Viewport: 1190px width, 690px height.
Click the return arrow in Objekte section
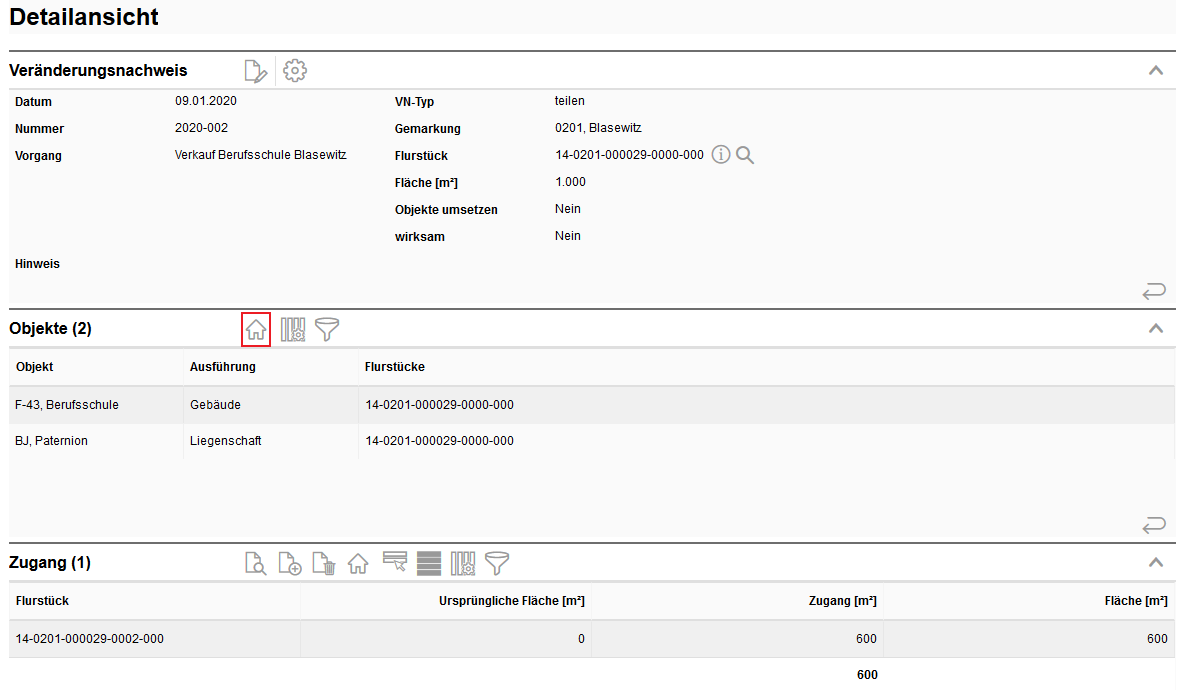click(x=1154, y=525)
